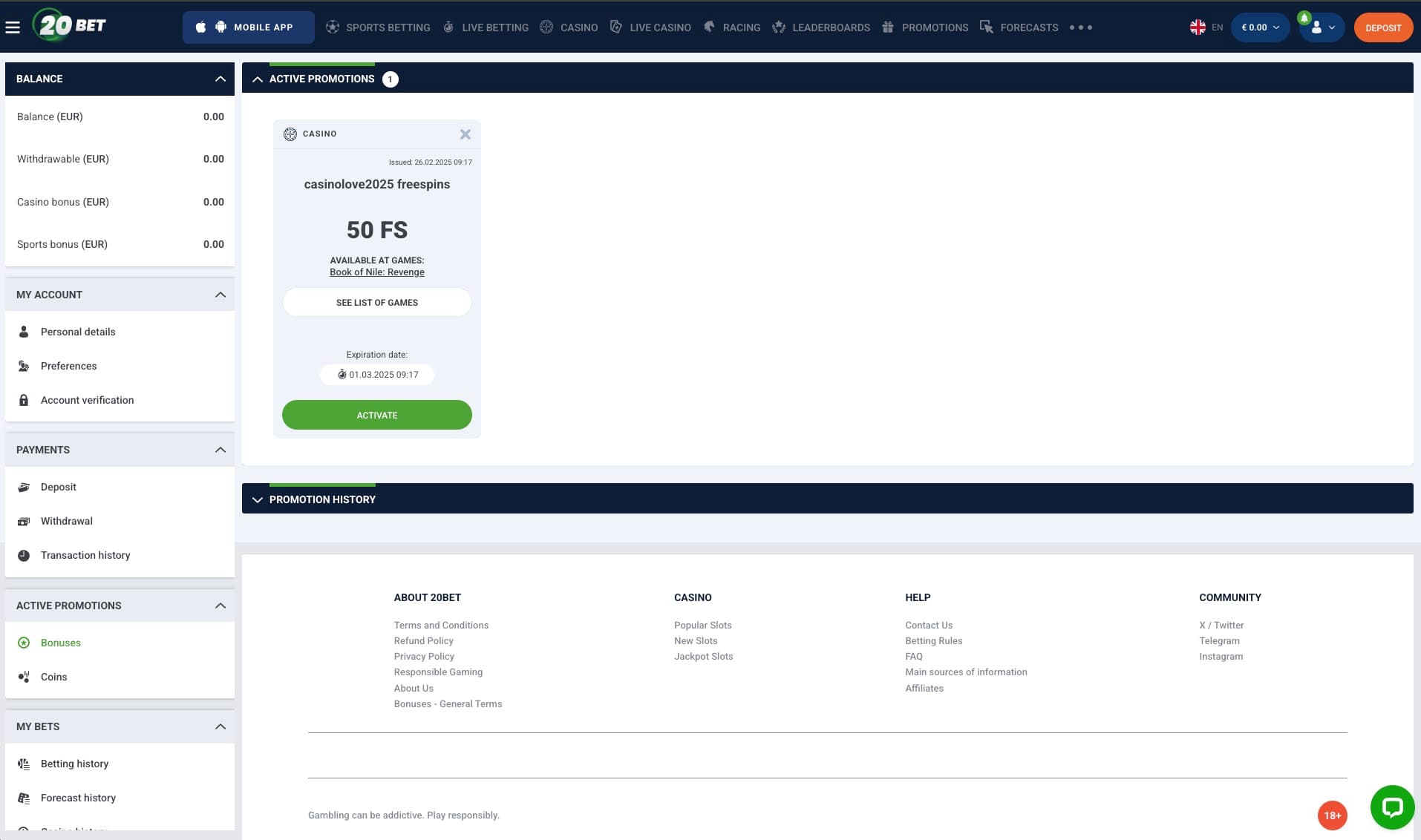The height and width of the screenshot is (840, 1421).
Task: Collapse the Payments sidebar section
Action: 220,450
